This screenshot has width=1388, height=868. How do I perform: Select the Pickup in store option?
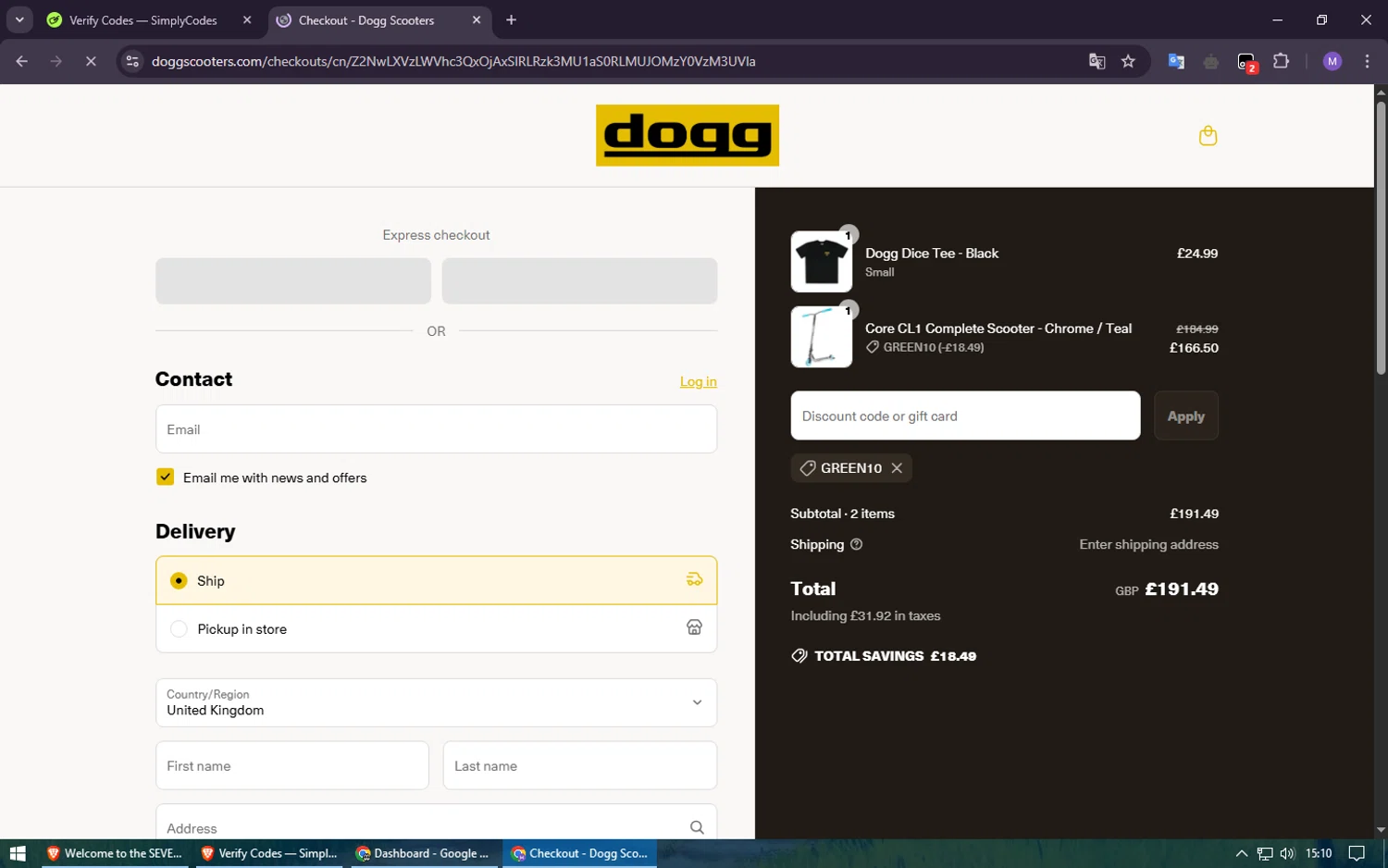pos(436,628)
